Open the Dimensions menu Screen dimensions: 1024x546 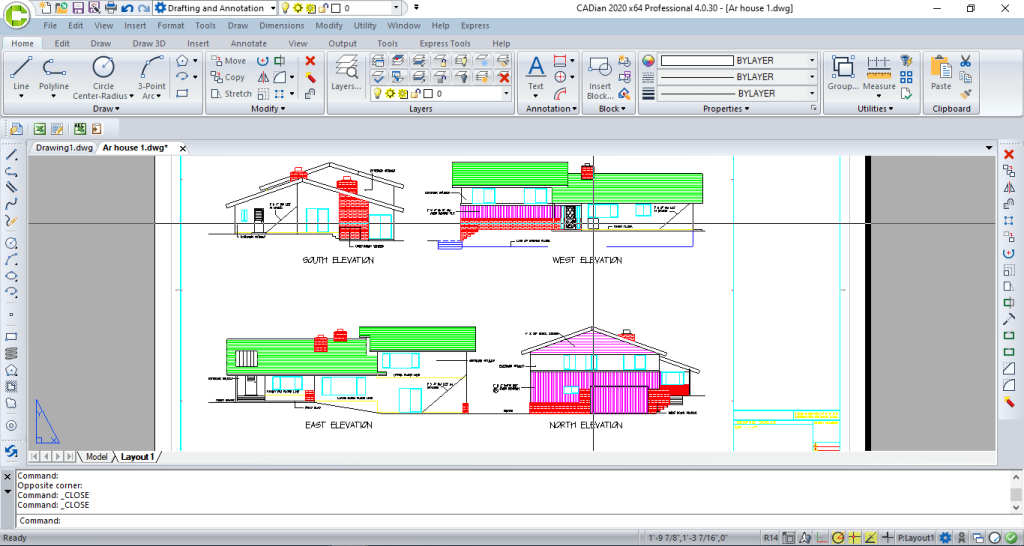[x=281, y=25]
